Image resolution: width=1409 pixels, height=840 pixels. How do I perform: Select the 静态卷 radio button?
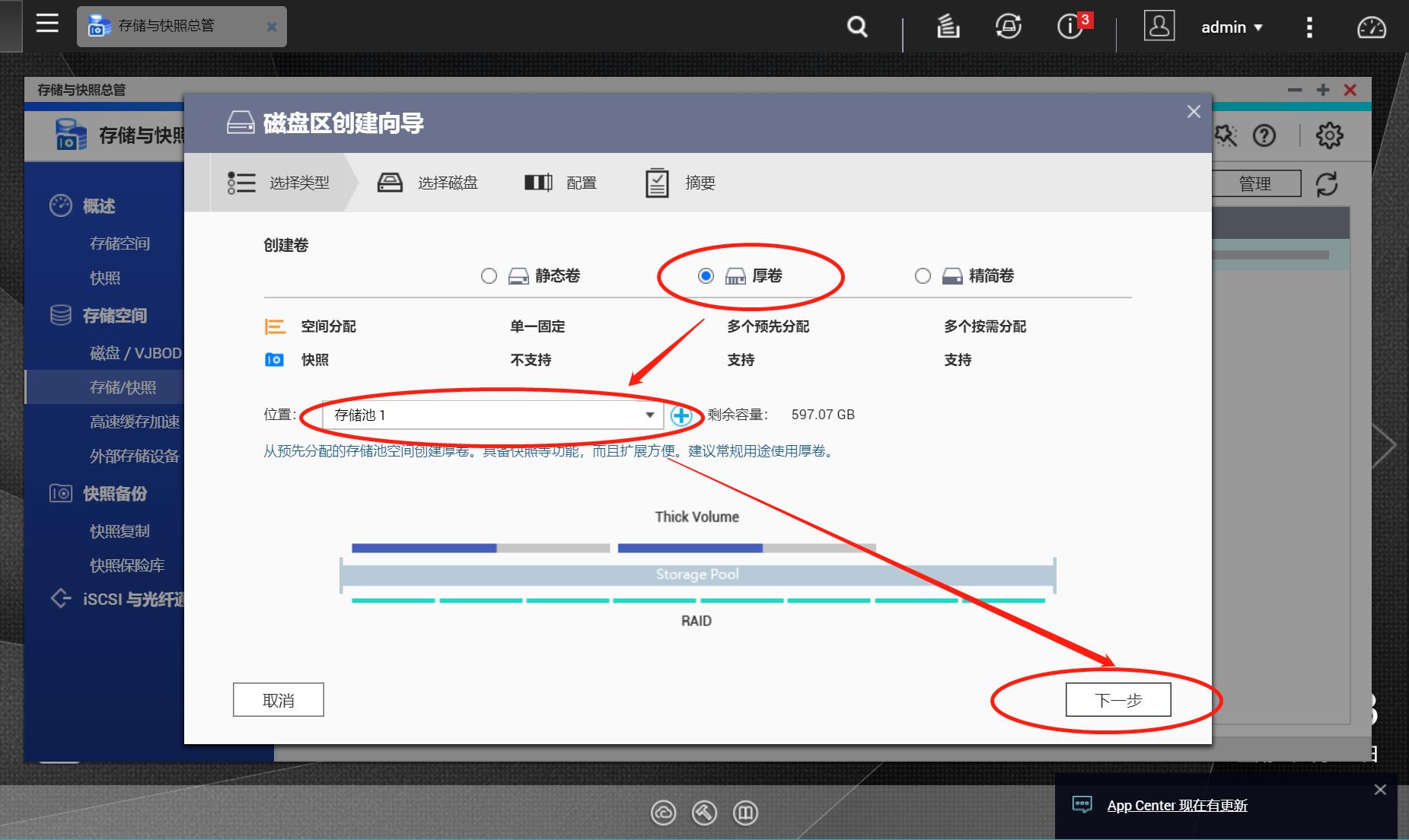point(488,275)
